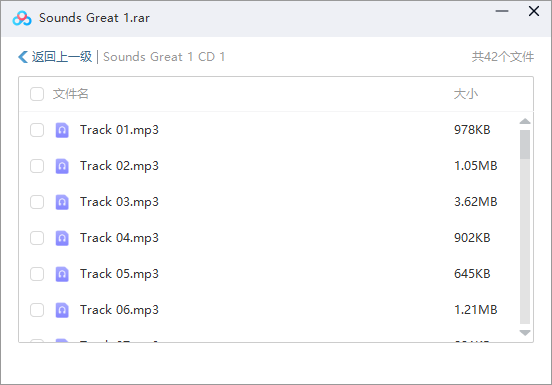
Task: Click the audio file icon for Track 01.mp3
Action: (62, 130)
